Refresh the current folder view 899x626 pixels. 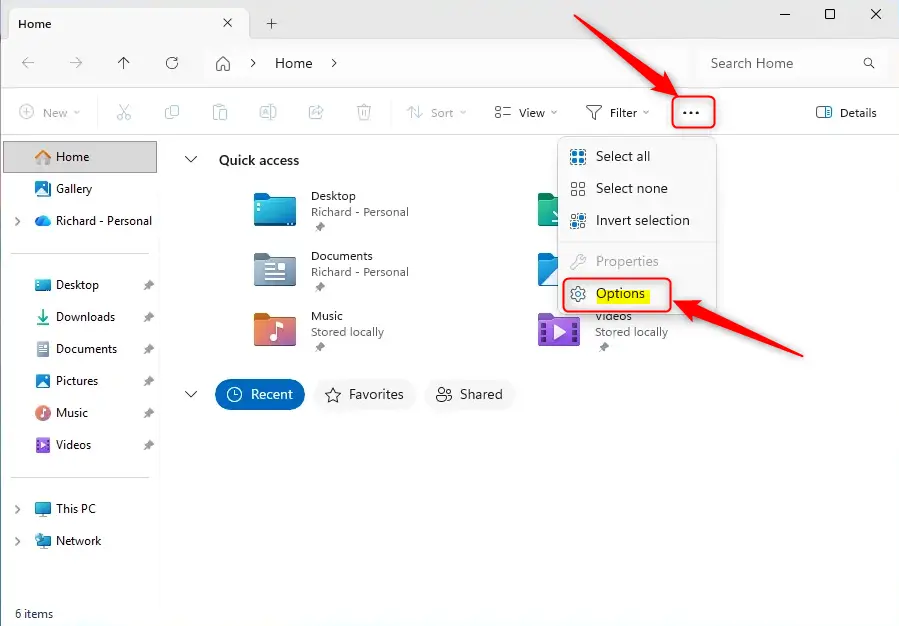(172, 63)
